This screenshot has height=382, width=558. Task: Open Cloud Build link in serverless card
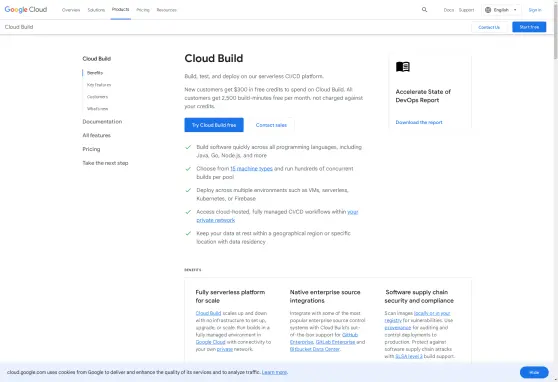(208, 313)
